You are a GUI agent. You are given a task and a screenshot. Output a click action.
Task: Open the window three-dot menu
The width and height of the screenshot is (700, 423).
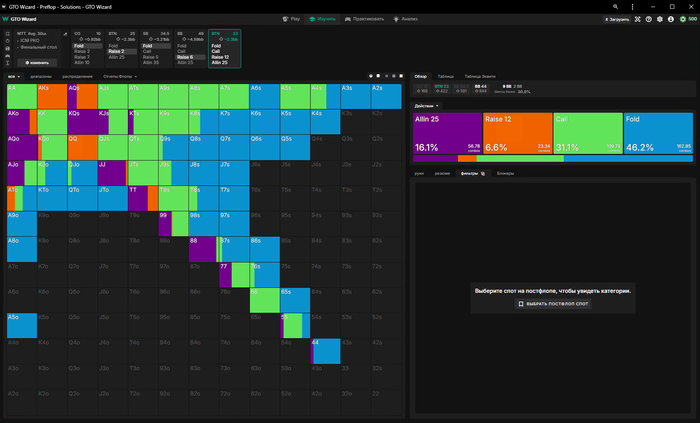(632, 7)
